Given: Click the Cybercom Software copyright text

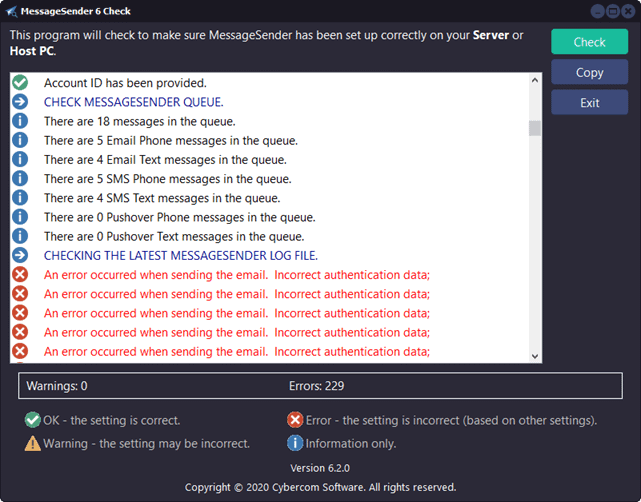Looking at the screenshot, I should pyautogui.click(x=320, y=487).
